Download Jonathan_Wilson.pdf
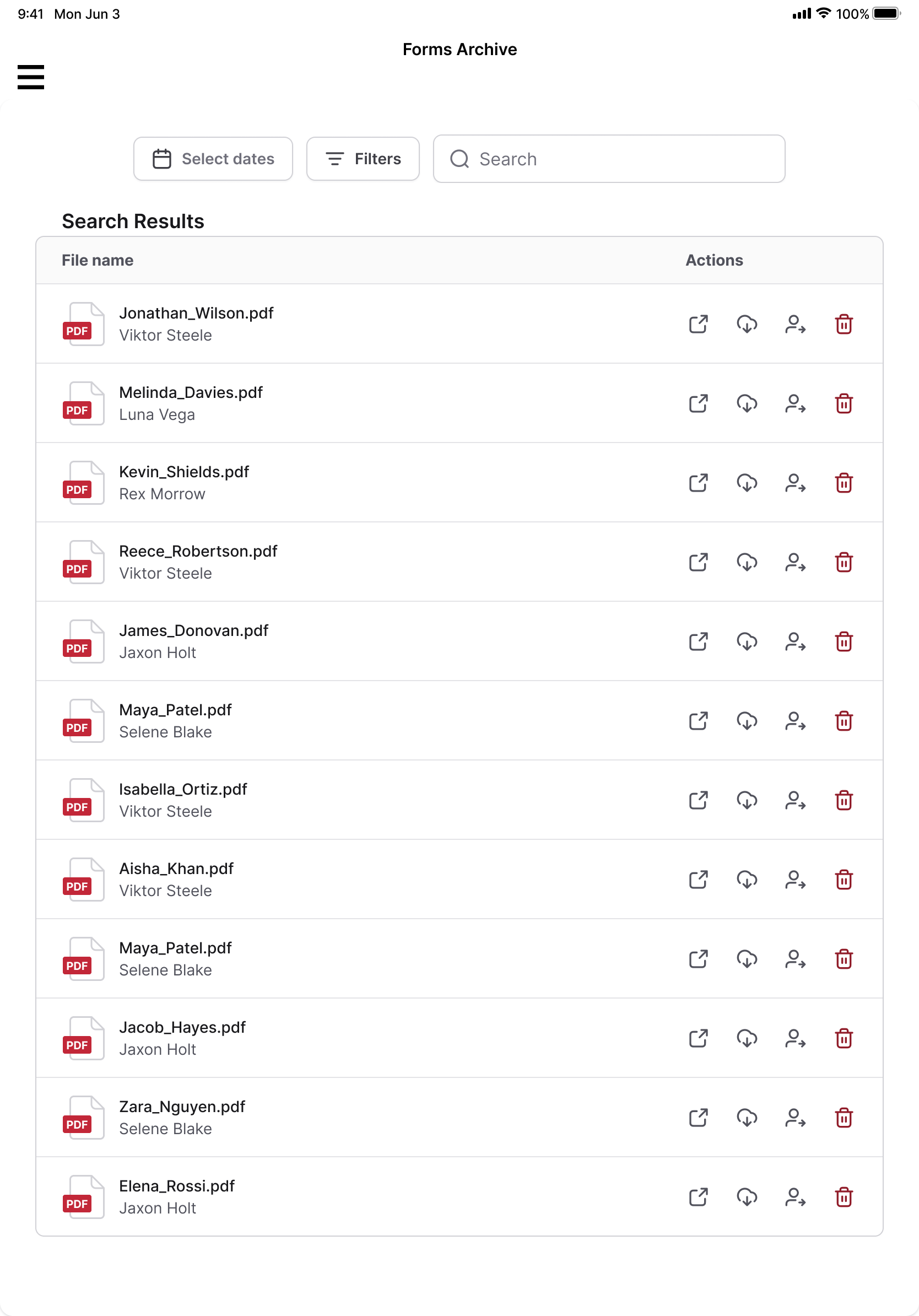919x1316 pixels. click(x=747, y=325)
